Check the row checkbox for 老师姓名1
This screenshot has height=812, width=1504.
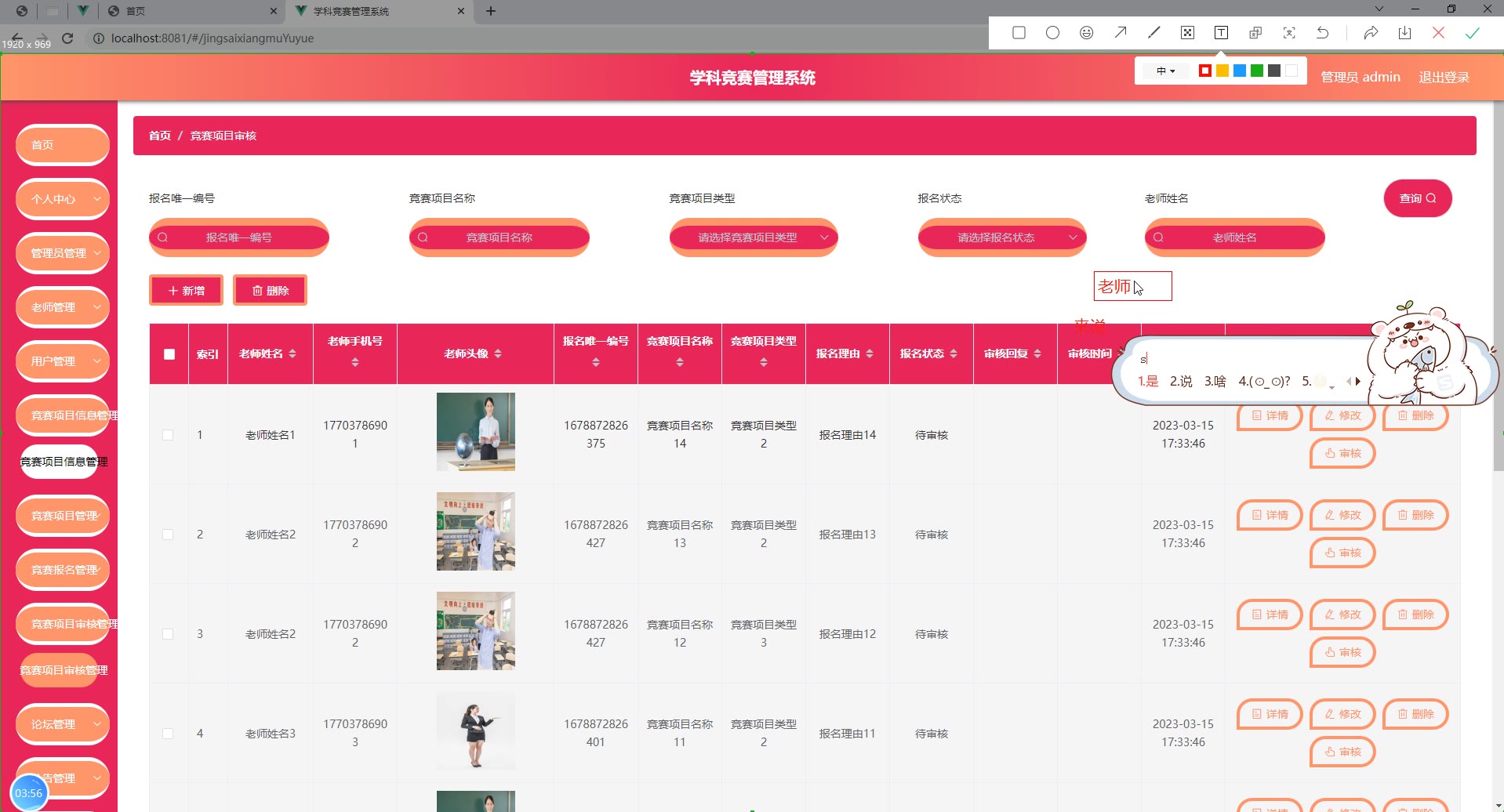tap(168, 435)
